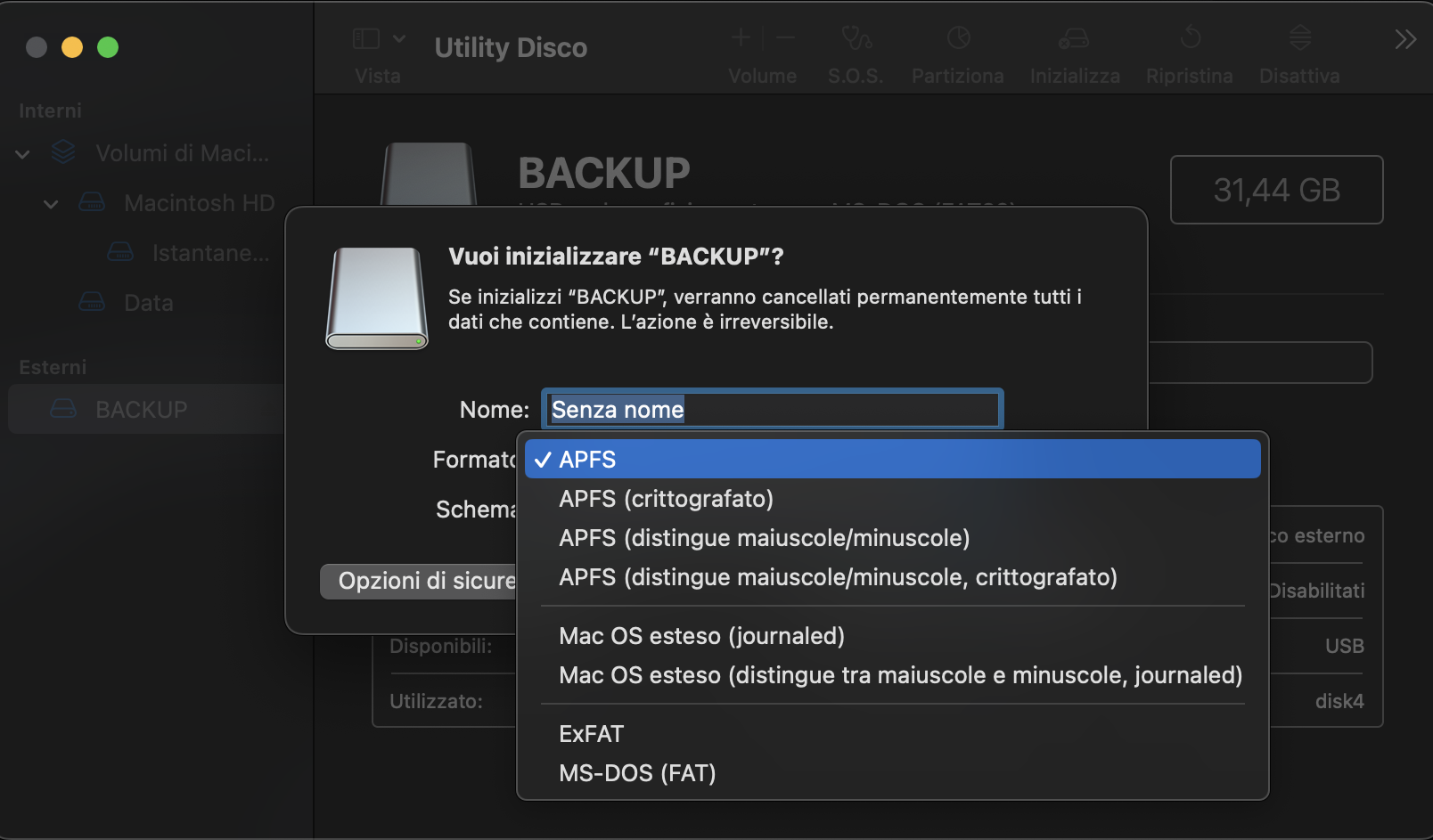Viewport: 1433px width, 840px height.
Task: Add a new volume with the plus icon
Action: [740, 37]
